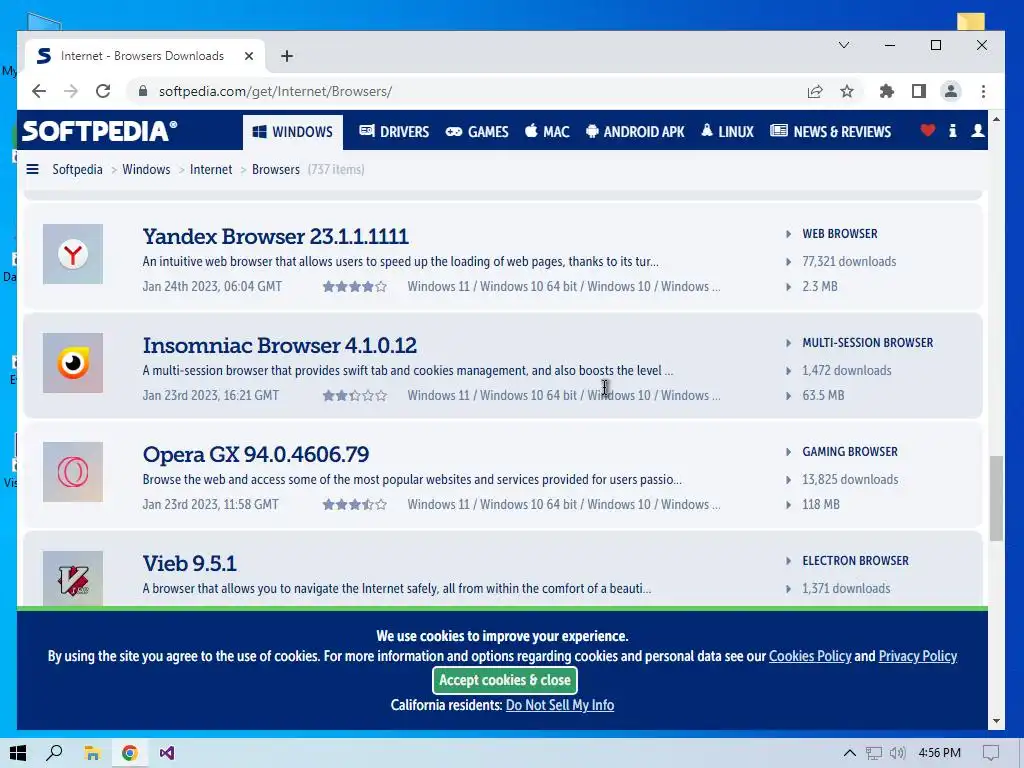Image resolution: width=1024 pixels, height=768 pixels.
Task: Click the Opera GX star rating
Action: pyautogui.click(x=355, y=504)
